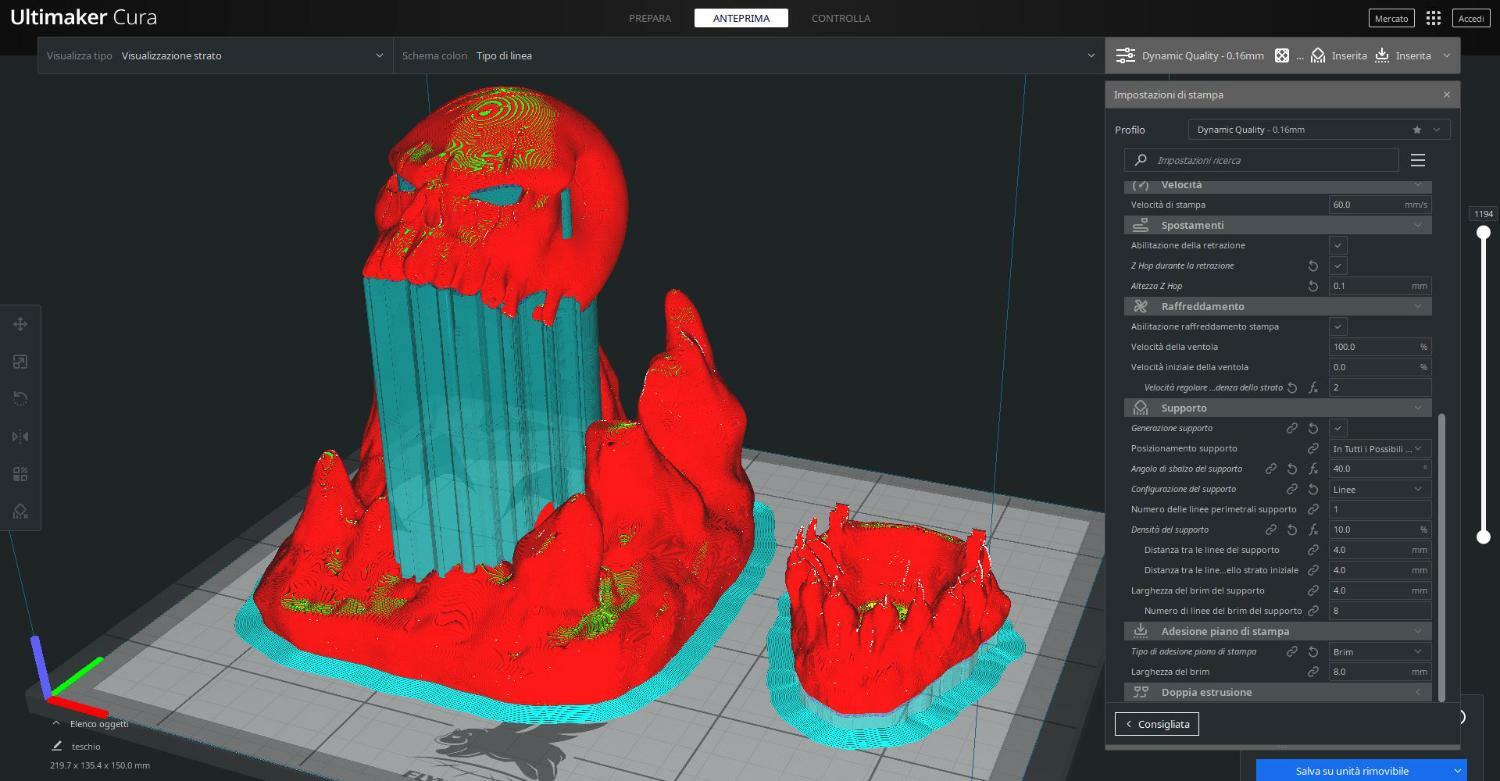Open the application switcher grid icon

[x=1433, y=18]
